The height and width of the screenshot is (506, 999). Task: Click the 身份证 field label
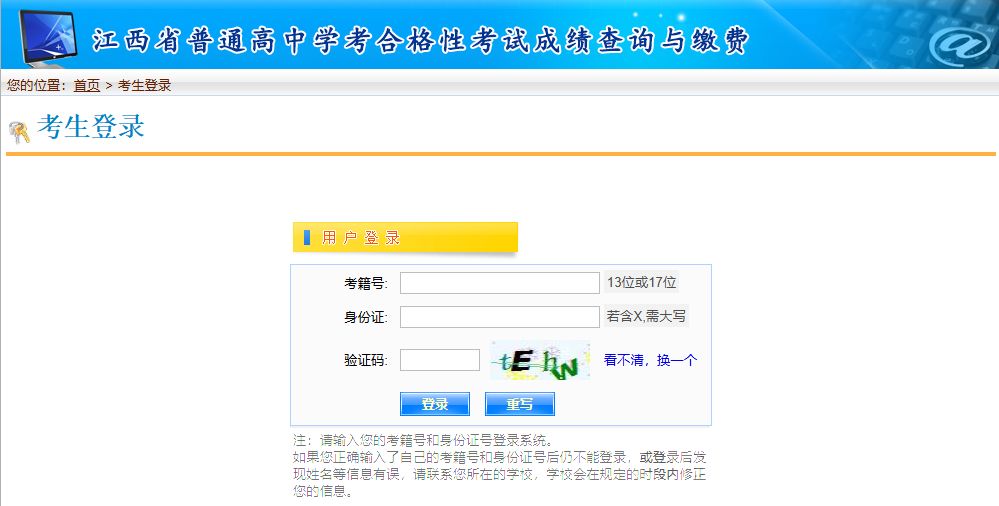pos(366,317)
